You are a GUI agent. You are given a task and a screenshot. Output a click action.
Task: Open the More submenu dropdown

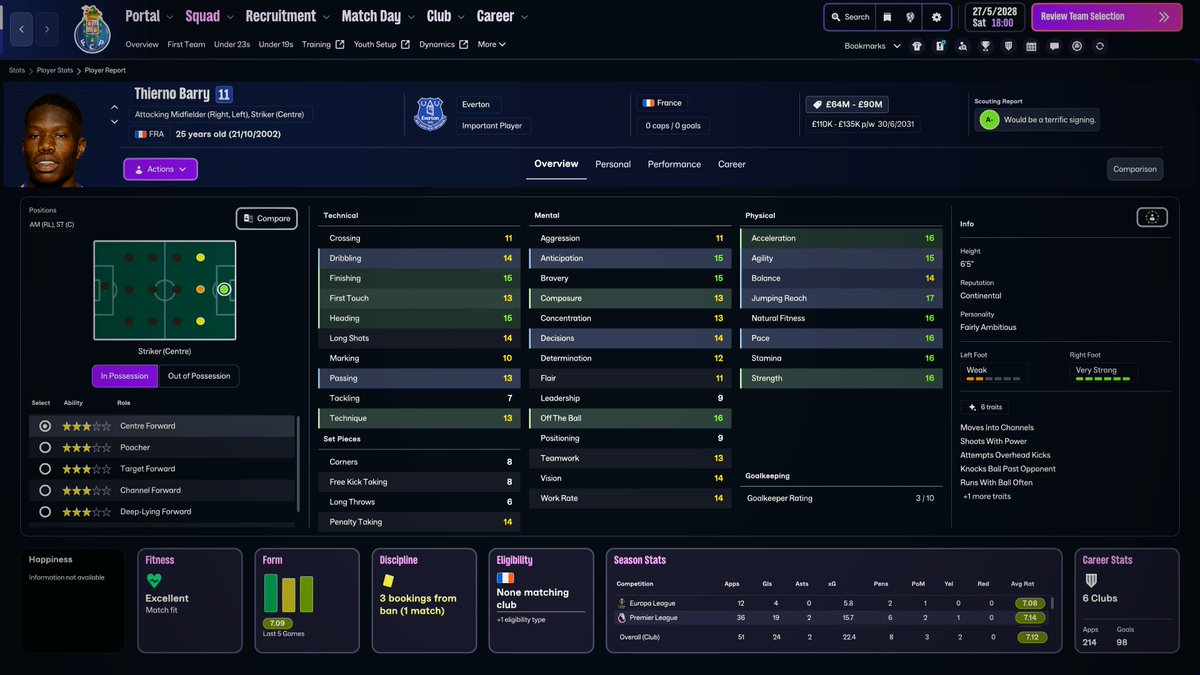(x=492, y=44)
